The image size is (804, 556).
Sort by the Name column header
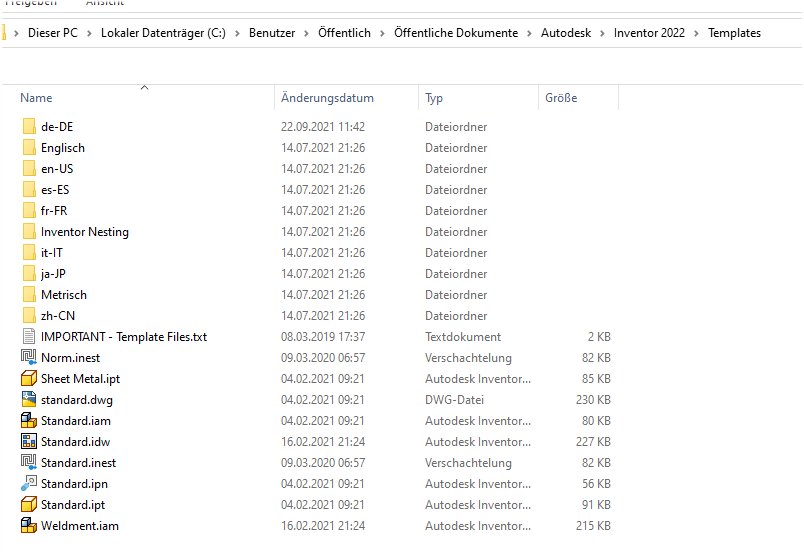(x=36, y=97)
